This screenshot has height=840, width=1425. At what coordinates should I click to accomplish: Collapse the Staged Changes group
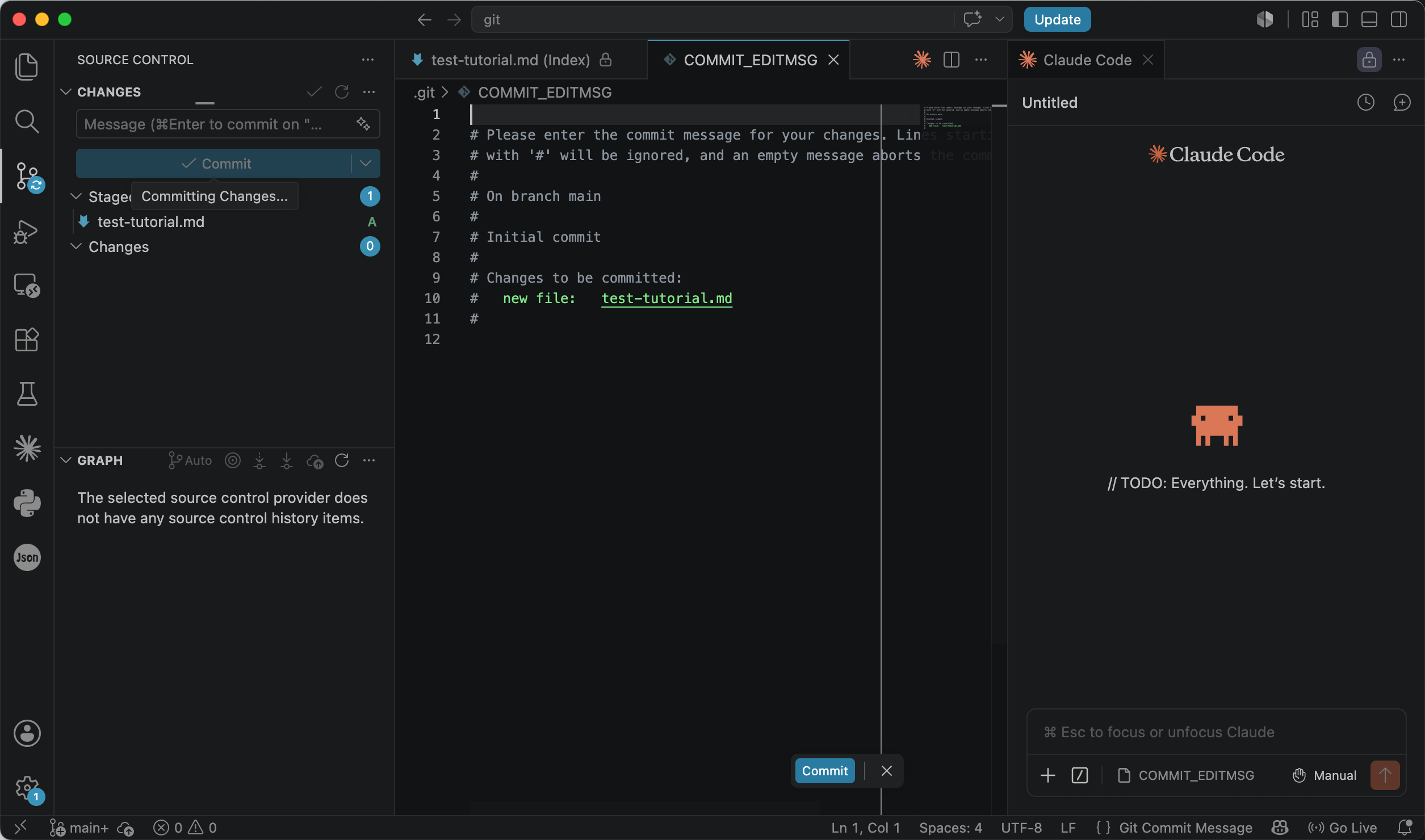[x=76, y=196]
